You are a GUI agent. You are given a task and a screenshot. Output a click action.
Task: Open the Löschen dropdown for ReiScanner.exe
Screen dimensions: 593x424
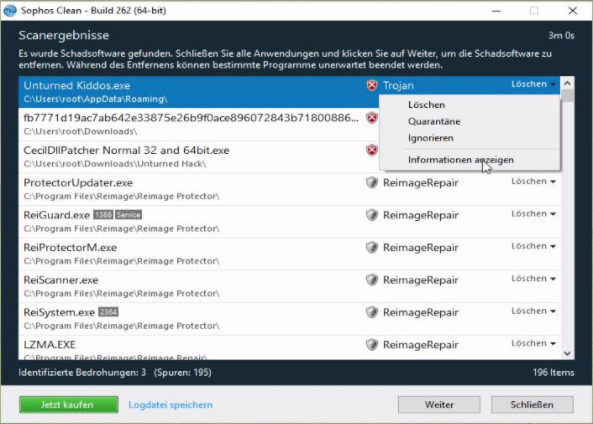pyautogui.click(x=533, y=279)
